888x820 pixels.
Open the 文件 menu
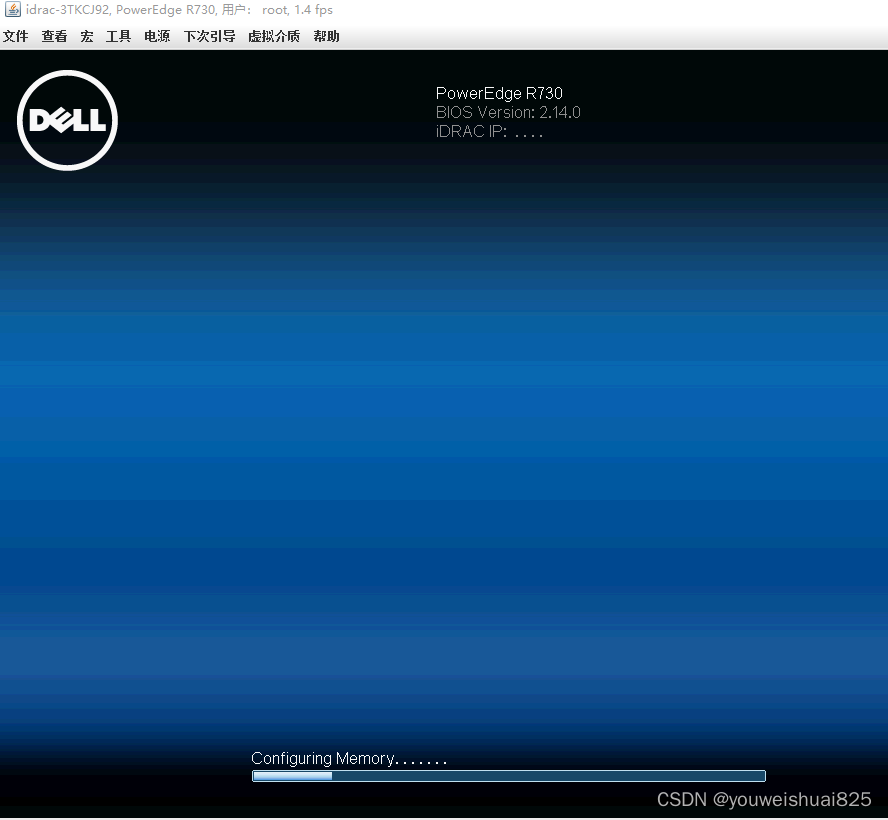(x=15, y=36)
